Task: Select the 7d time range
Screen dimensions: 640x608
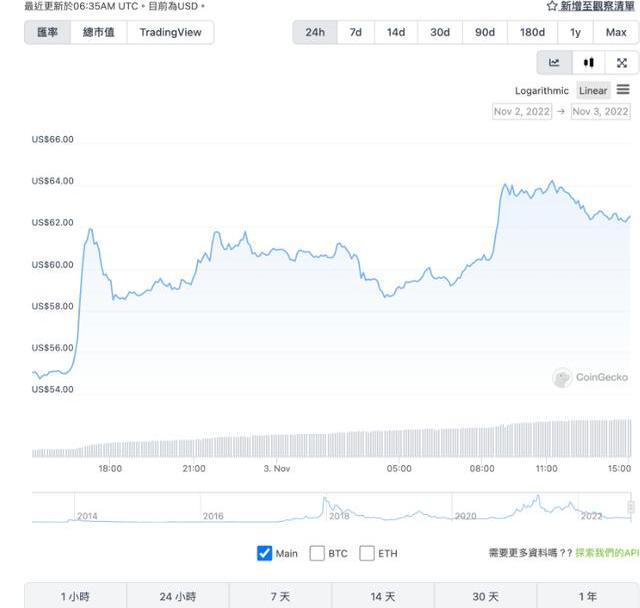Action: coord(356,32)
